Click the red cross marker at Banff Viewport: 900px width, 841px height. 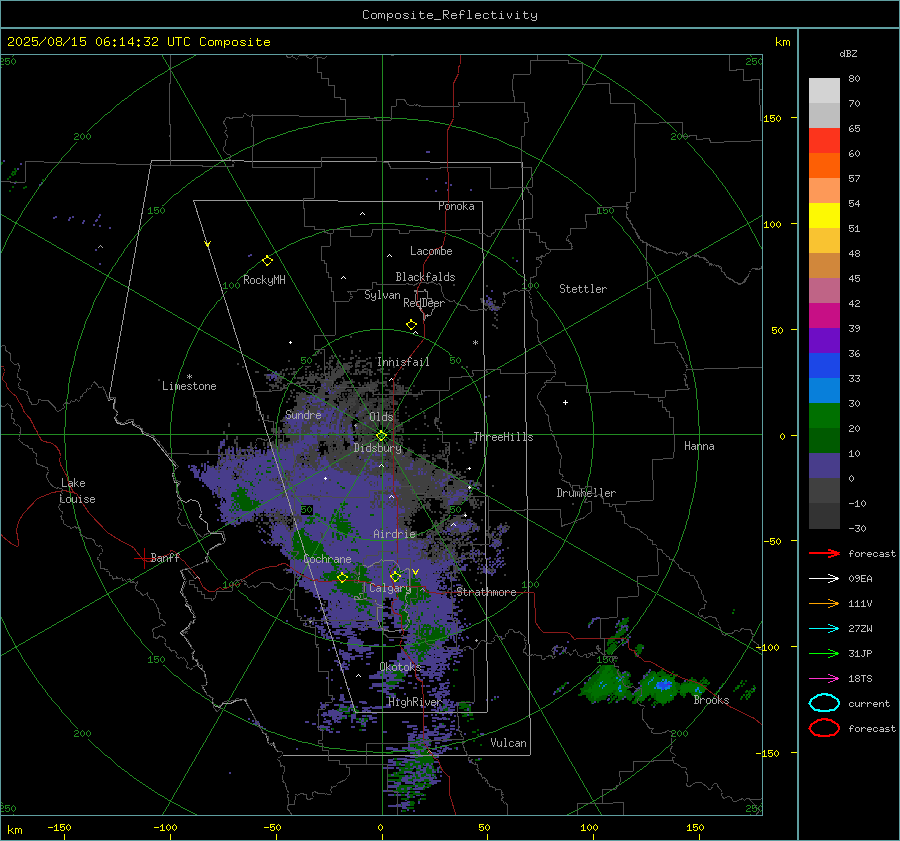point(143,558)
